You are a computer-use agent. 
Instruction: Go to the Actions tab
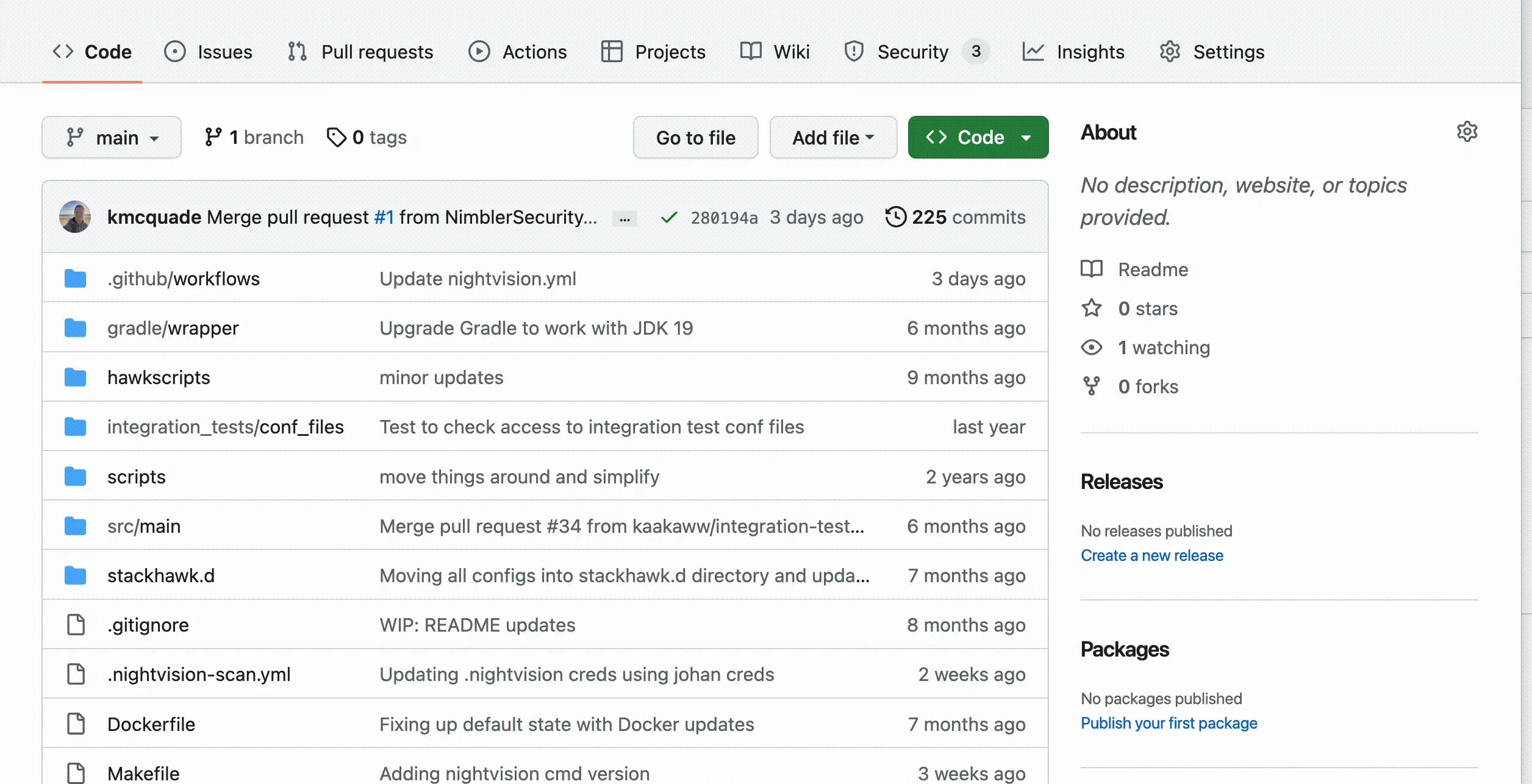point(517,52)
